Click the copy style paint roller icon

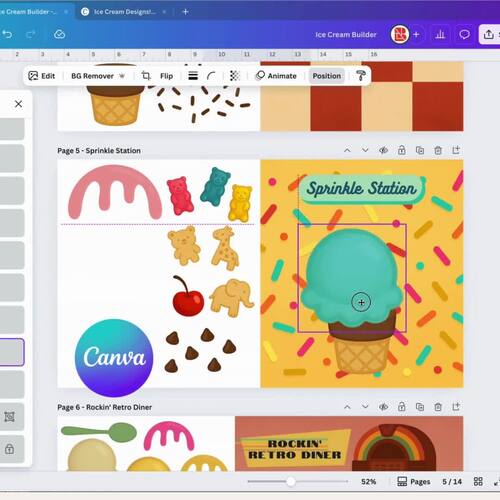(x=361, y=76)
